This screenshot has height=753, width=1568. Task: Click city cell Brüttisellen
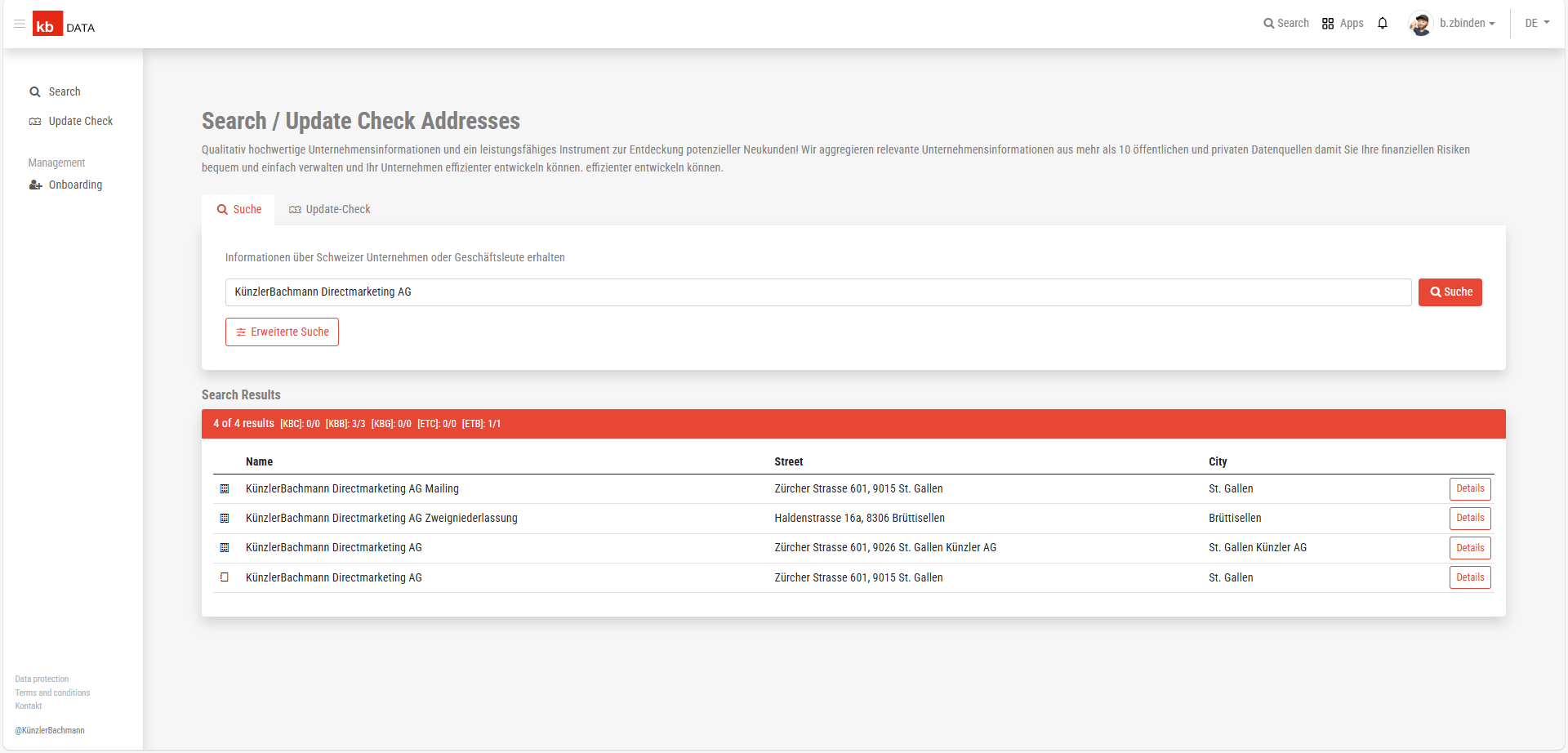(x=1235, y=519)
